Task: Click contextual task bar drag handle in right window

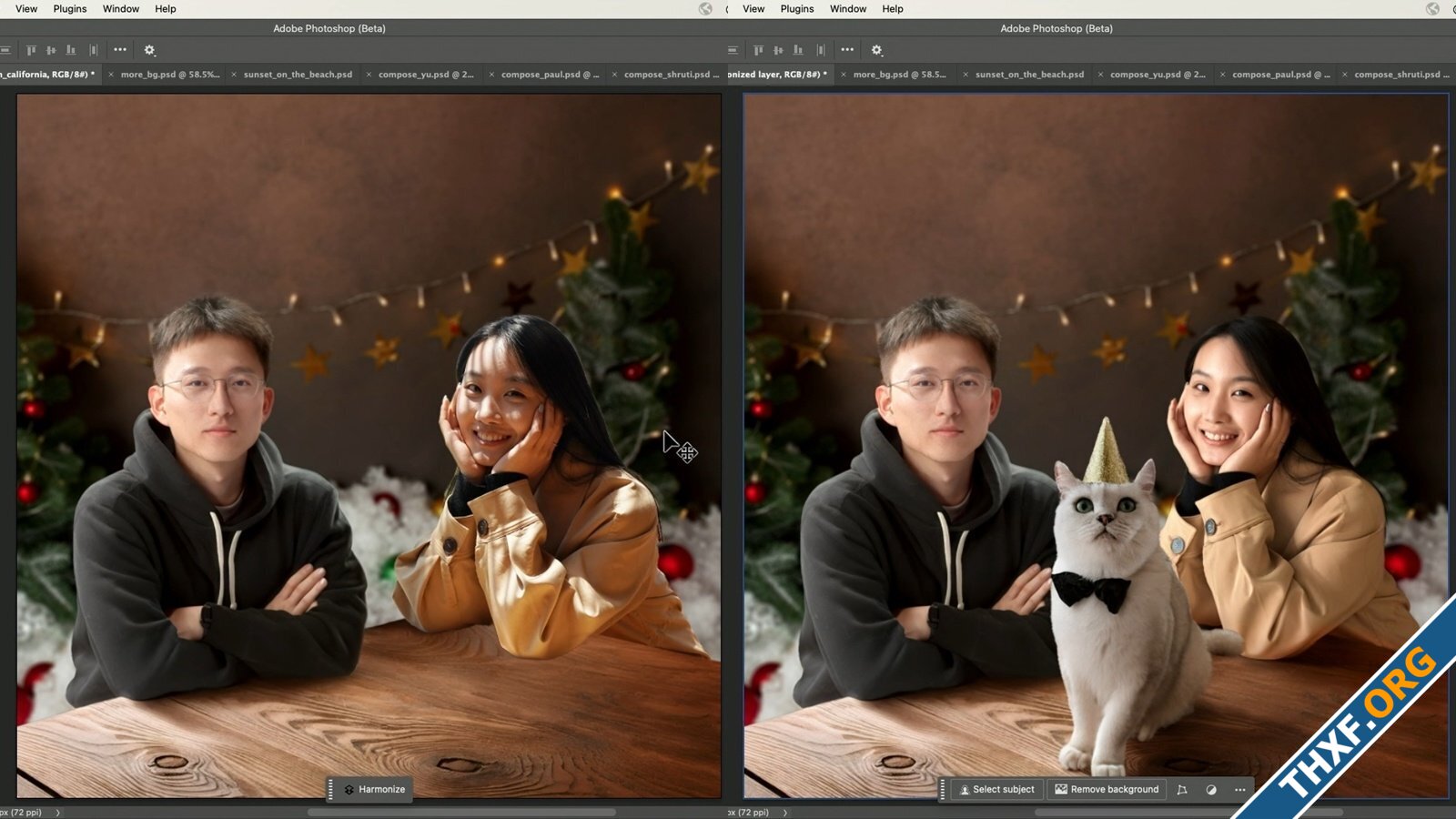Action: click(x=943, y=790)
